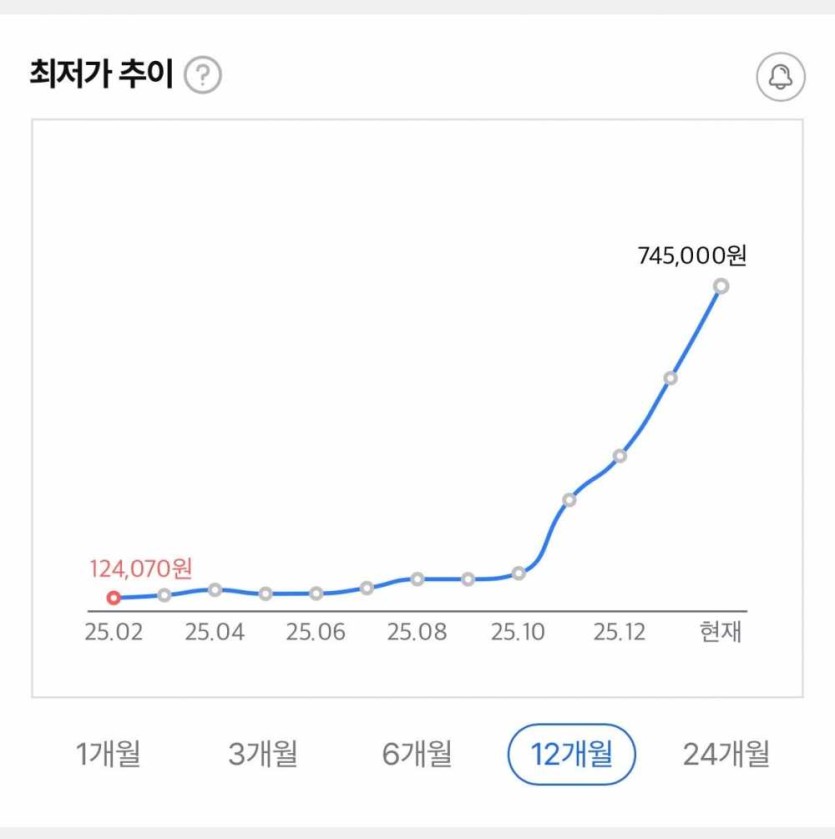Click the data point at 25.12
Image resolution: width=835 pixels, height=839 pixels.
620,456
